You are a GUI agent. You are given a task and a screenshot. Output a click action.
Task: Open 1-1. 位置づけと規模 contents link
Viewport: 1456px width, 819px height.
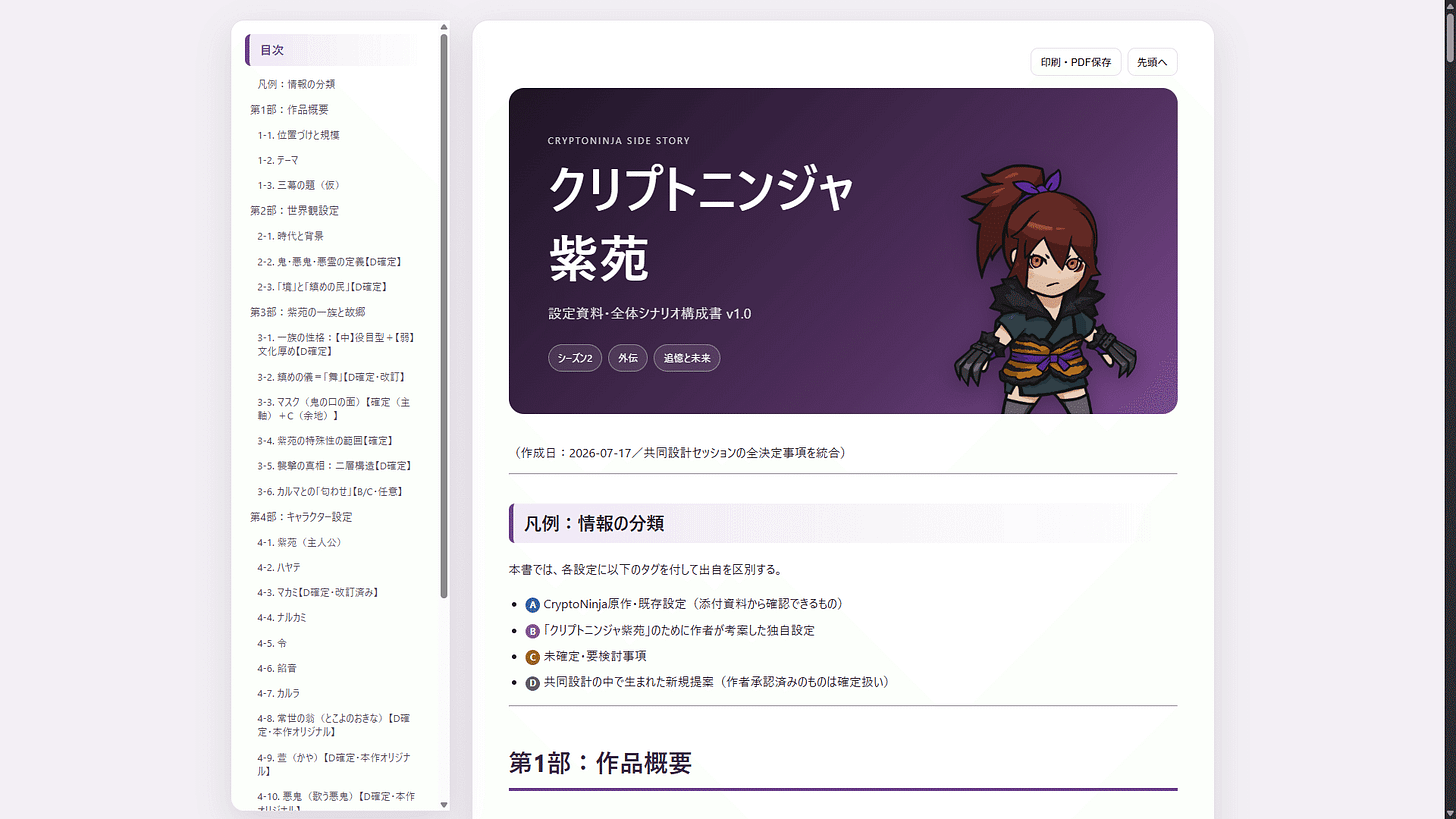point(301,135)
